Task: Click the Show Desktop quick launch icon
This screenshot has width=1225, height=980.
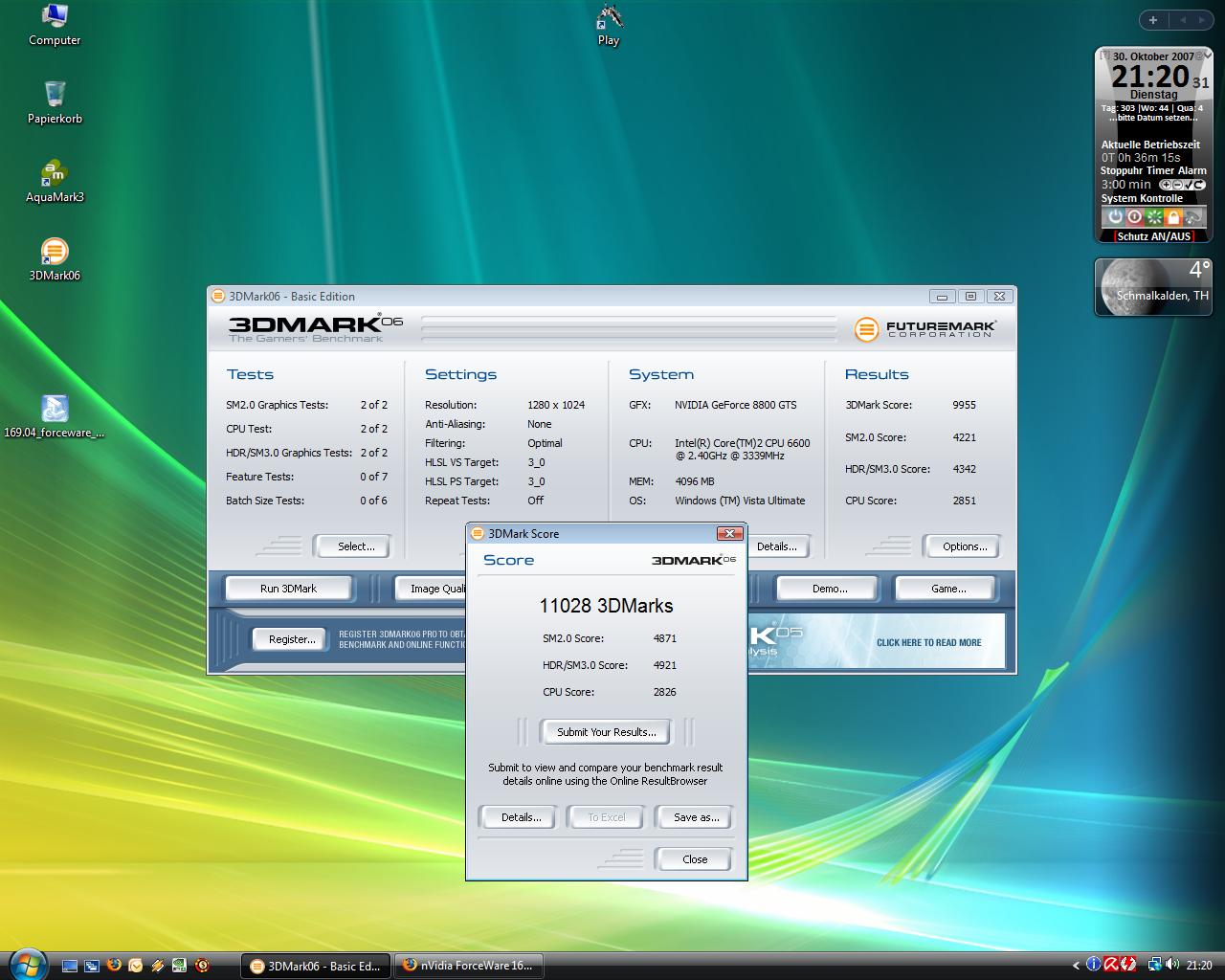Action: tap(70, 966)
